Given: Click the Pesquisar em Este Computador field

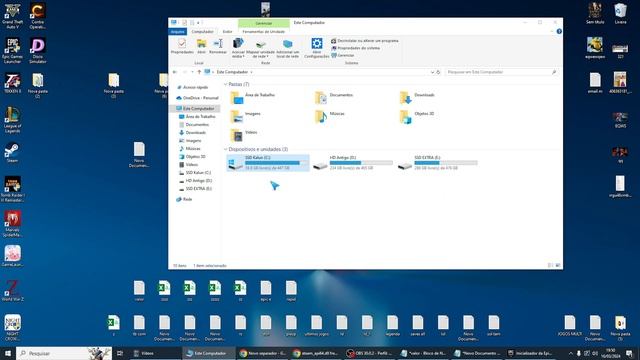Looking at the screenshot, I should point(501,72).
